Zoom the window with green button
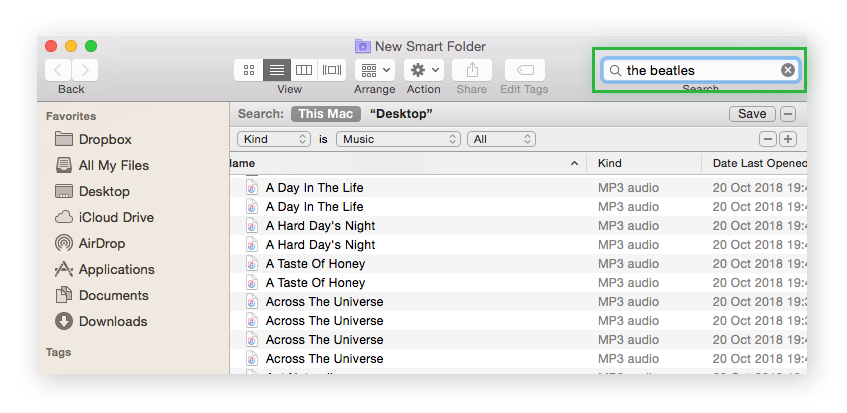This screenshot has height=413, width=847. [91, 46]
